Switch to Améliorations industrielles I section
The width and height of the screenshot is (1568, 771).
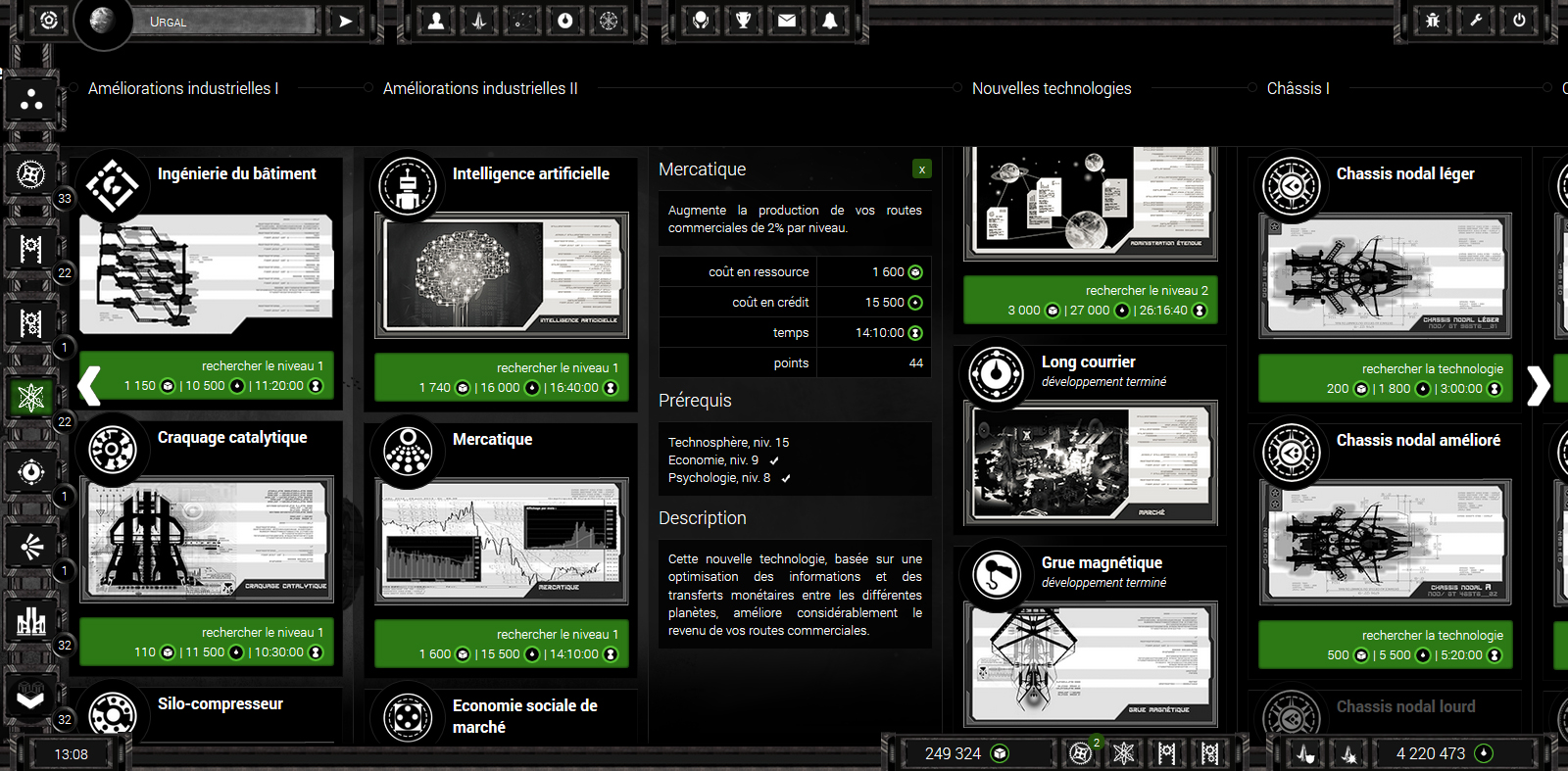183,88
